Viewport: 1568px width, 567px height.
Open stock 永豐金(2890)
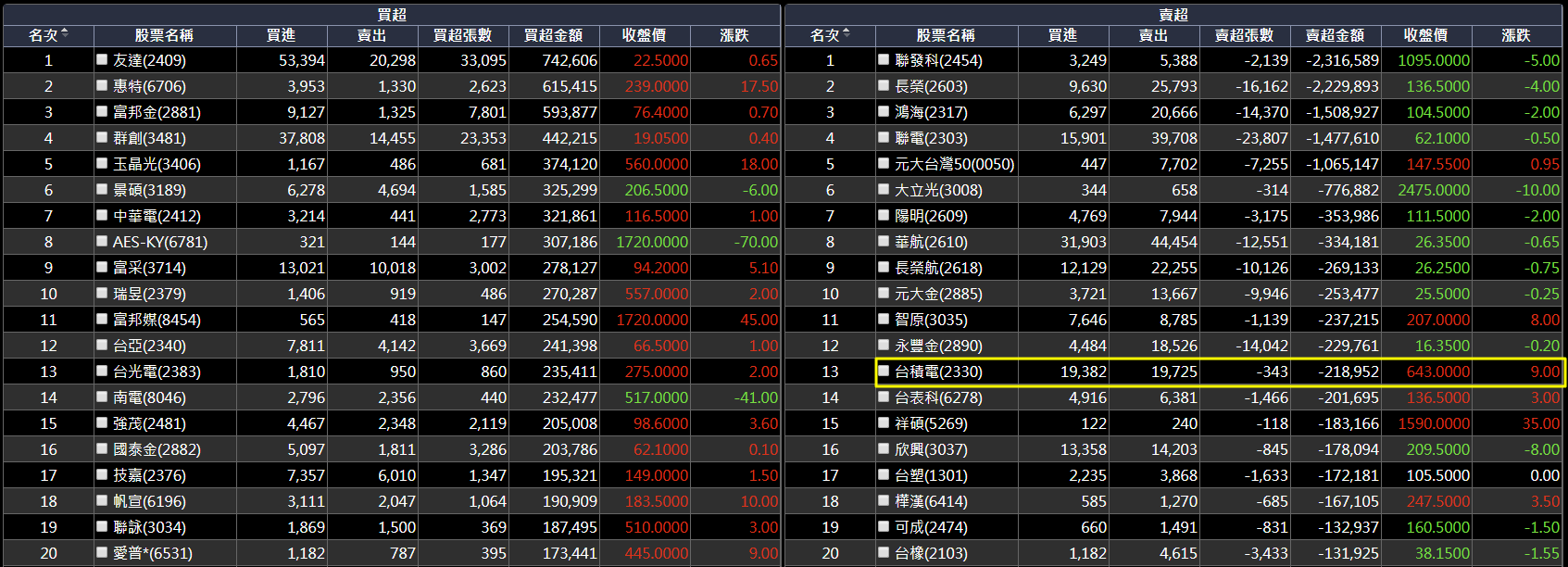(938, 346)
